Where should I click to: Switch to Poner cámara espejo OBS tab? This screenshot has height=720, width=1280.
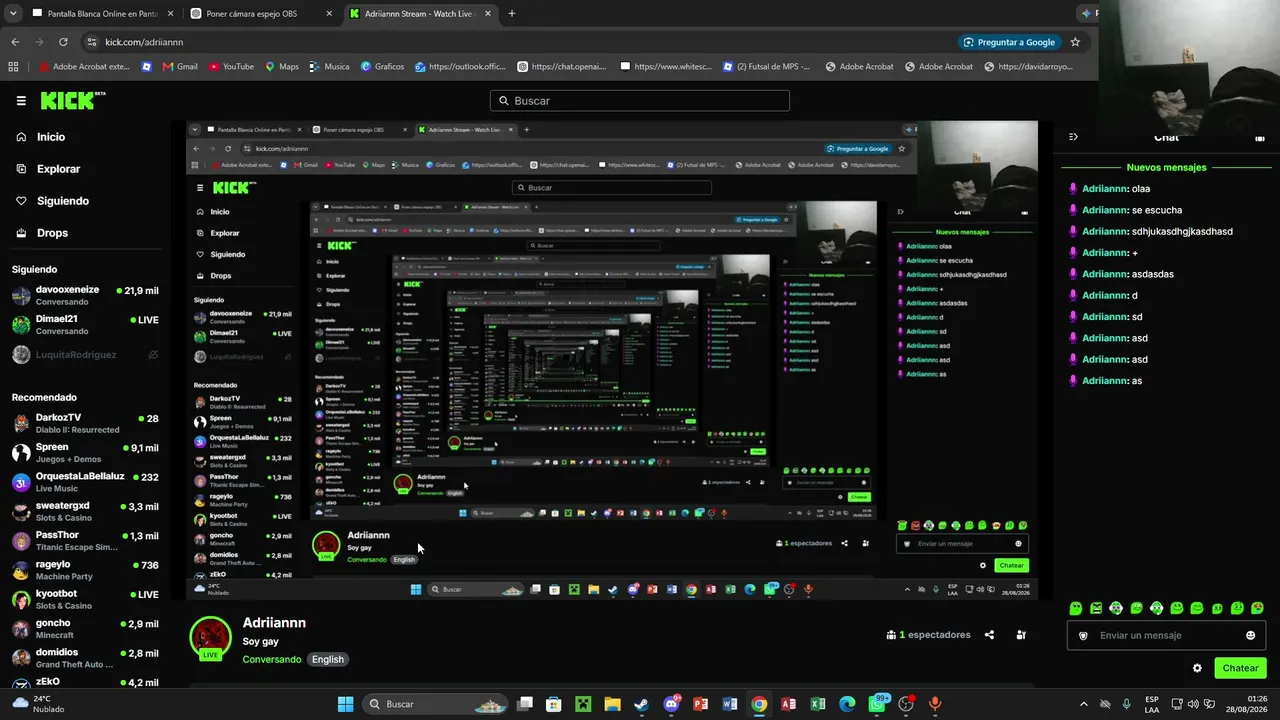[262, 14]
